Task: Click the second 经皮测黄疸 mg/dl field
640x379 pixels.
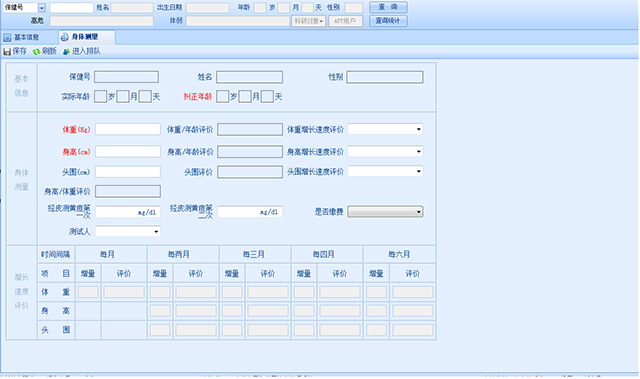Action: point(250,212)
